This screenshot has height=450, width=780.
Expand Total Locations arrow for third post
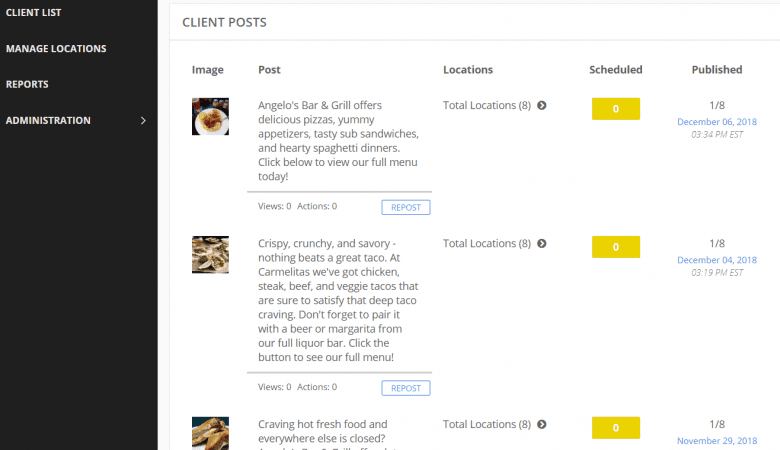542,424
